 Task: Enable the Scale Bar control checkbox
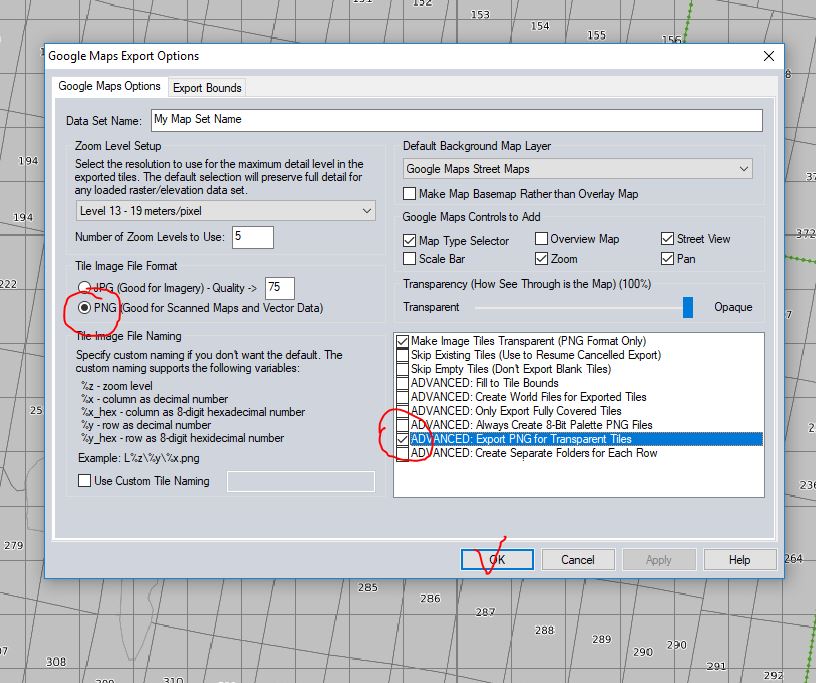click(410, 258)
